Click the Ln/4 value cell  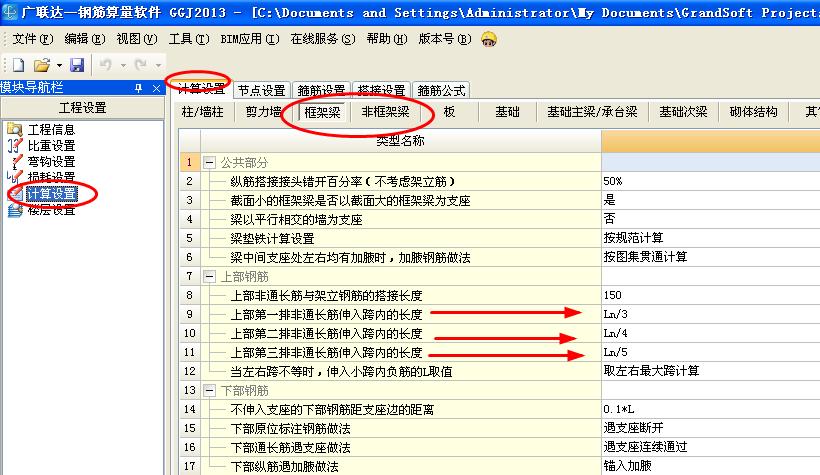pyautogui.click(x=710, y=333)
